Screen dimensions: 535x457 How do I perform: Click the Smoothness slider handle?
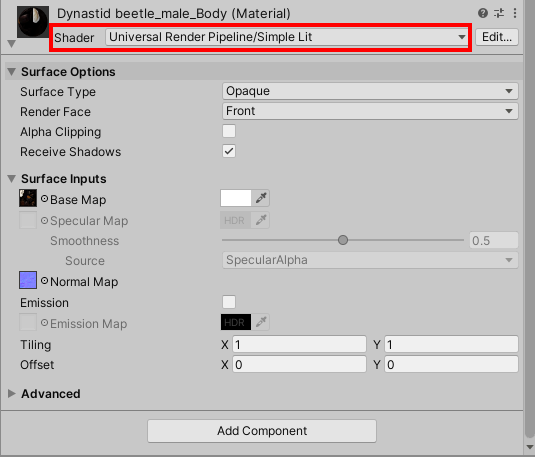tap(343, 240)
